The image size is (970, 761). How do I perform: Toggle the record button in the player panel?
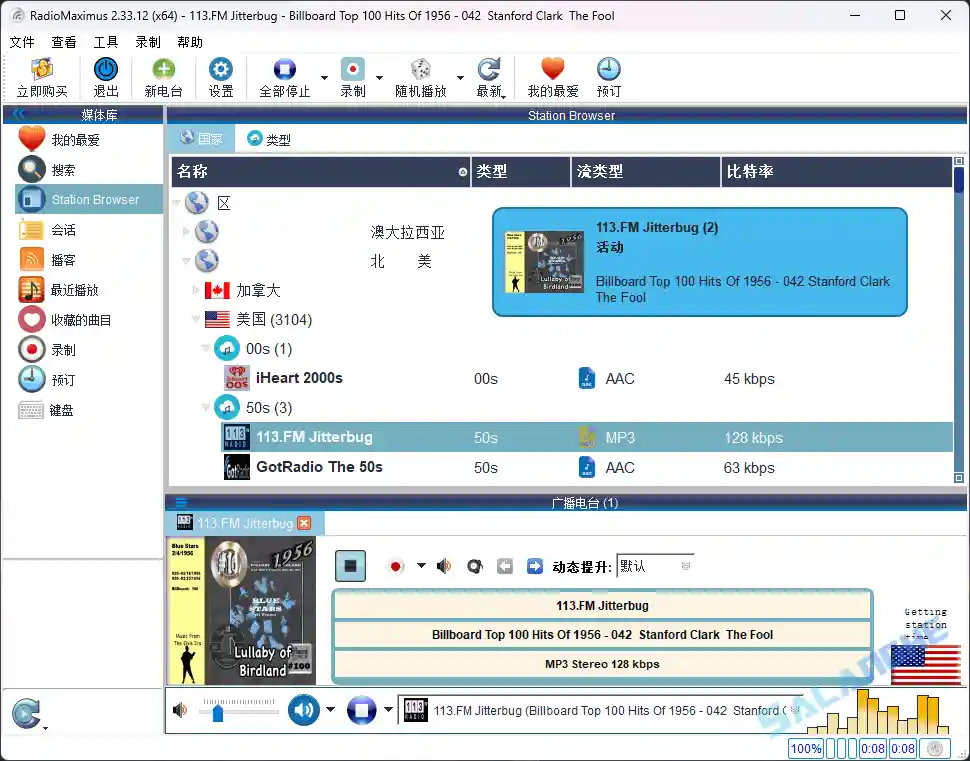tap(396, 566)
